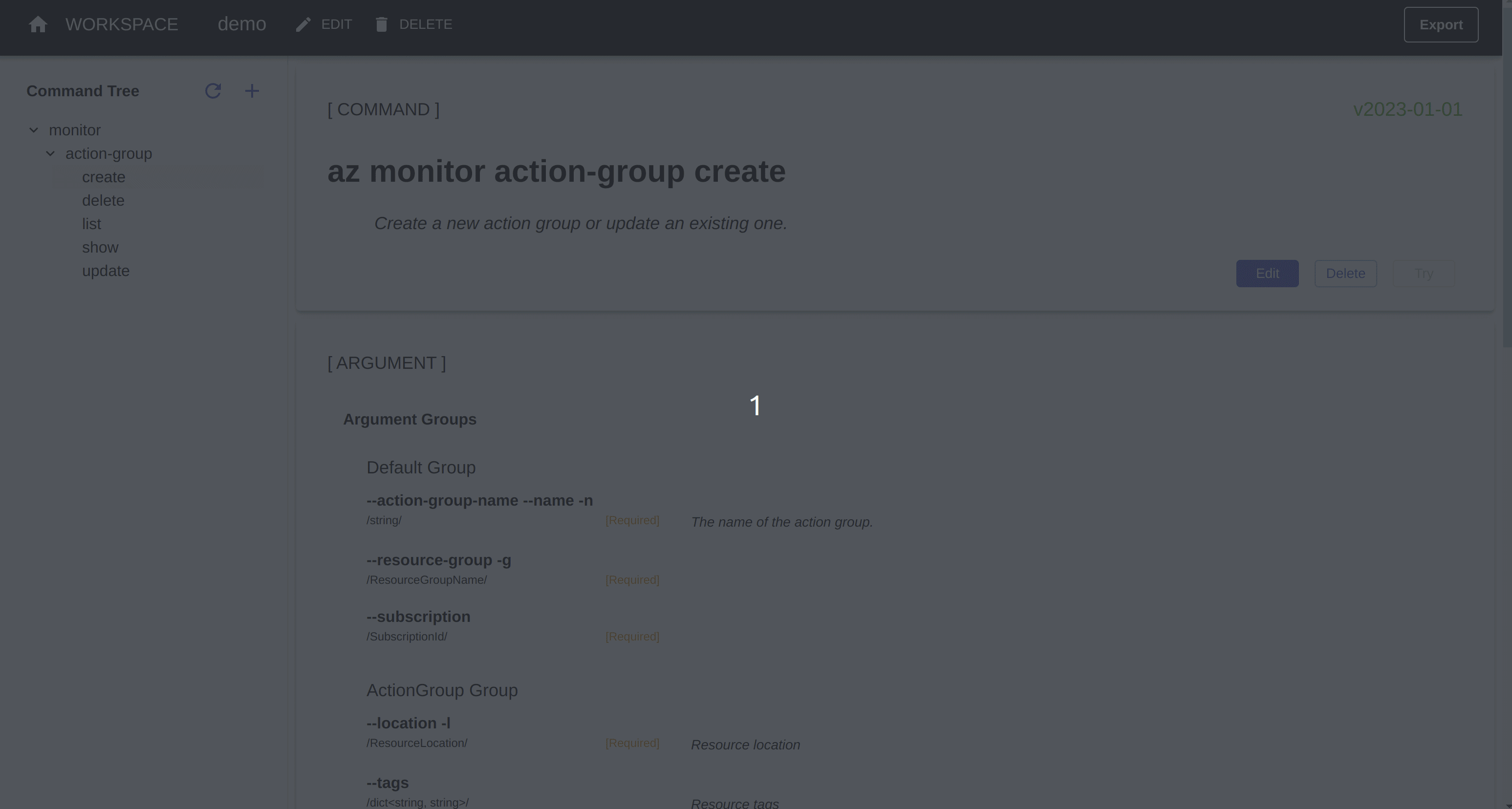Screen dimensions: 1512x809
Task: Click the /ResourceLocation/ type text
Action: pyautogui.click(x=417, y=744)
